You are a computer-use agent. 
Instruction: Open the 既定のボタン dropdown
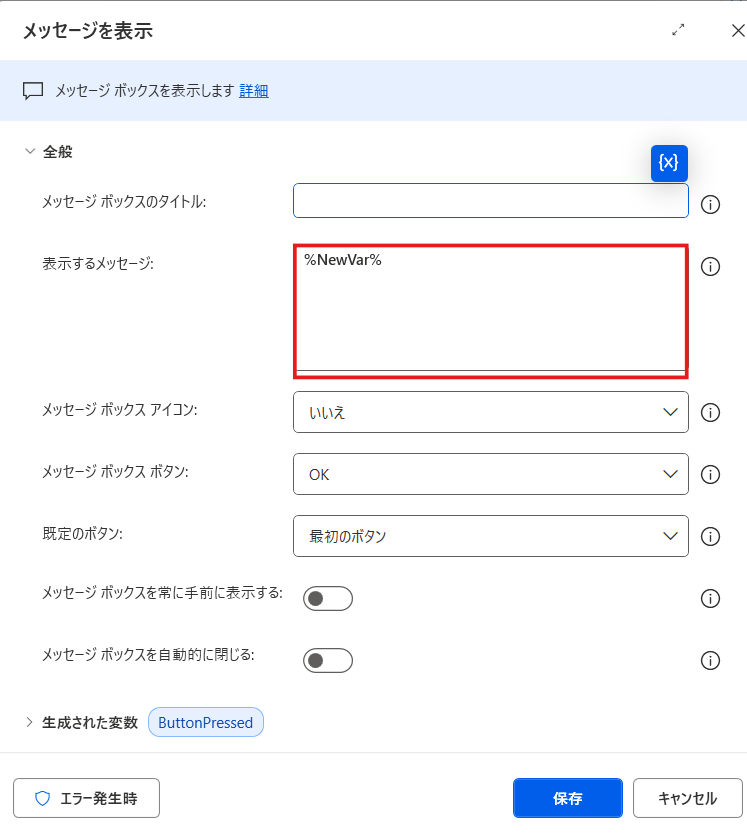pyautogui.click(x=490, y=536)
